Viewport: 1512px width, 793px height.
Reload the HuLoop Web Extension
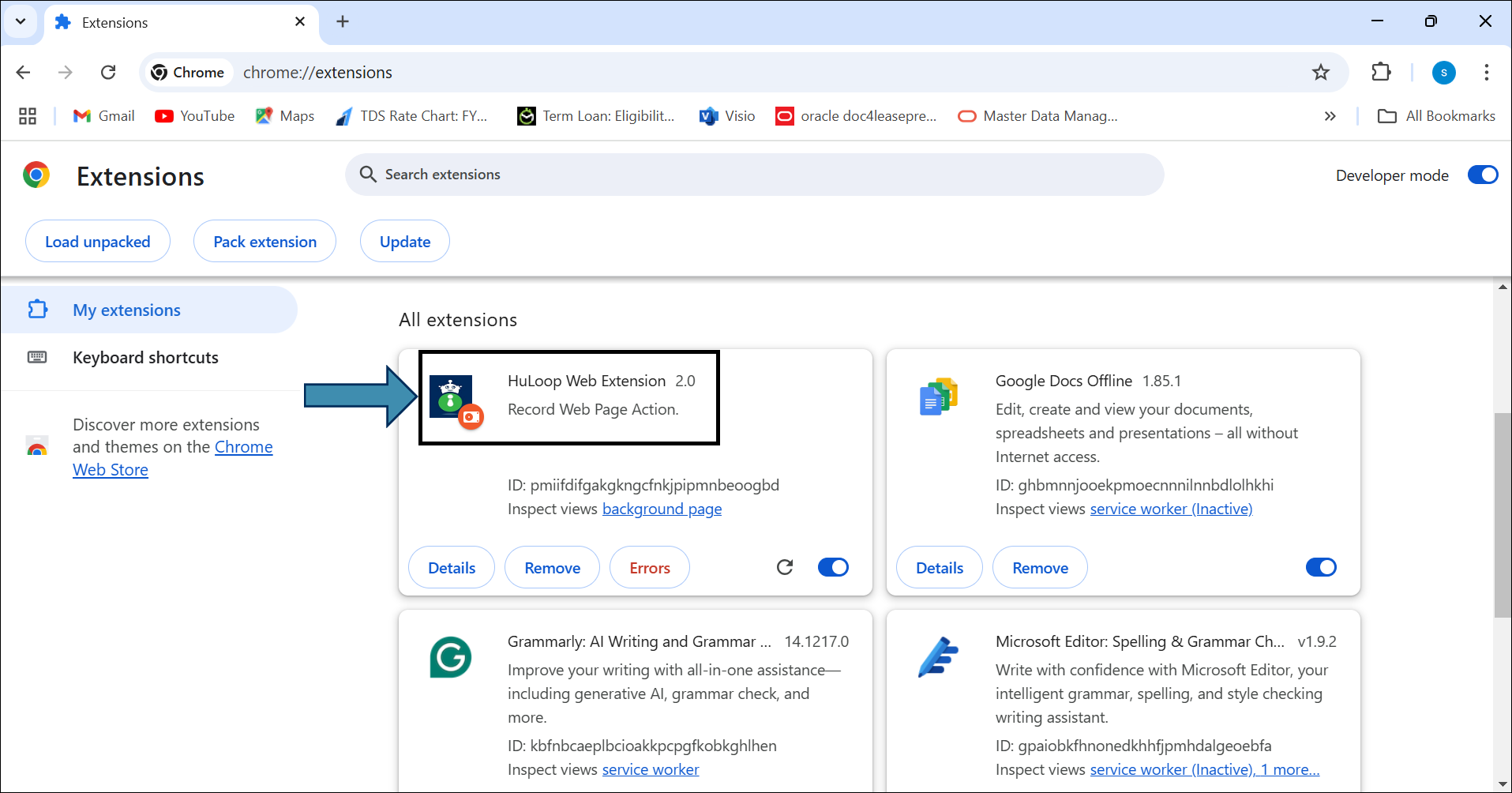(x=784, y=567)
